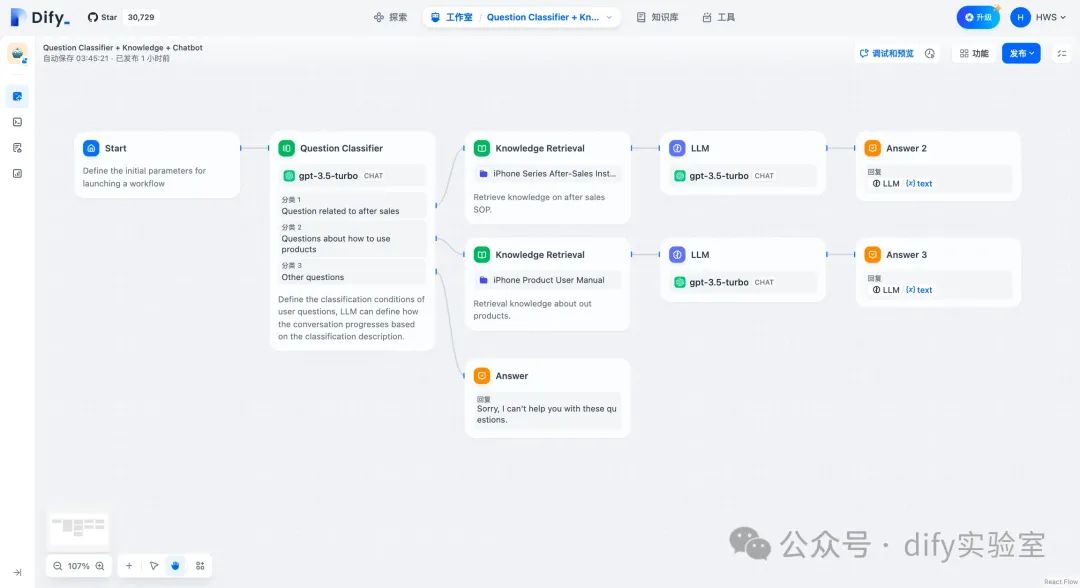The width and height of the screenshot is (1080, 588).
Task: Click the Dify logo
Action: [x=40, y=17]
